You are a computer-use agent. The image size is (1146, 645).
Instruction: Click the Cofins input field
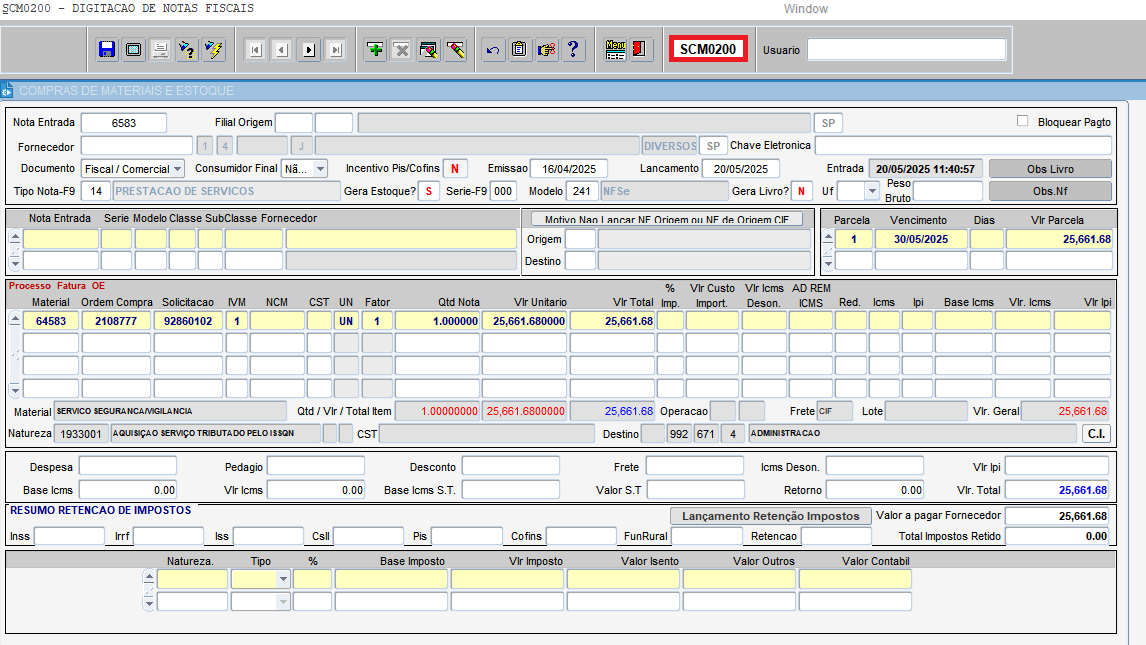[x=581, y=536]
